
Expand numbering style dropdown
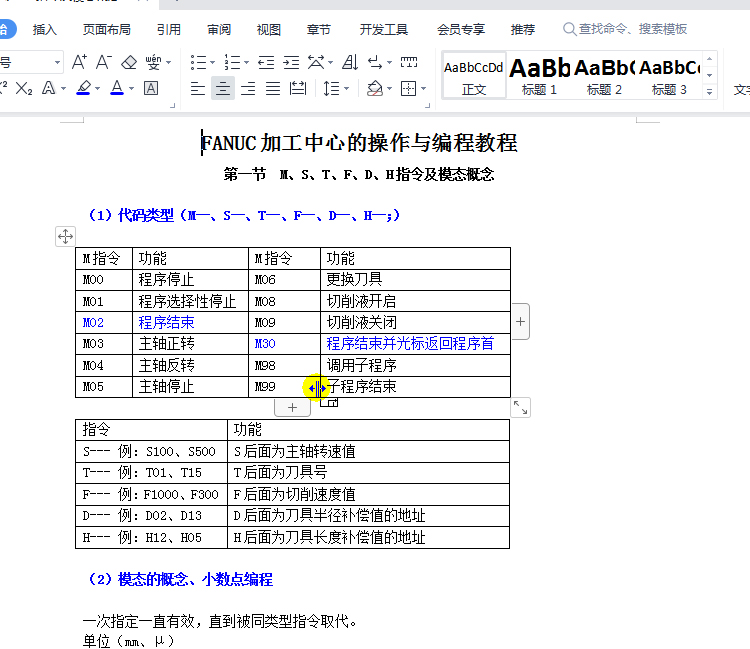click(x=246, y=63)
